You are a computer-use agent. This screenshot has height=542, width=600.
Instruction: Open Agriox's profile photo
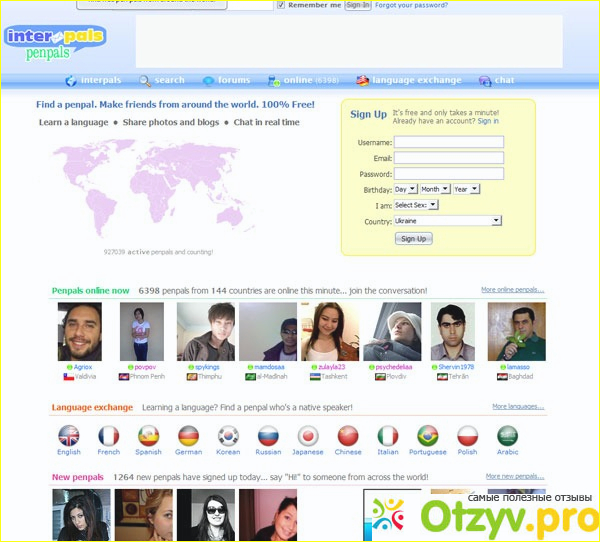point(80,332)
